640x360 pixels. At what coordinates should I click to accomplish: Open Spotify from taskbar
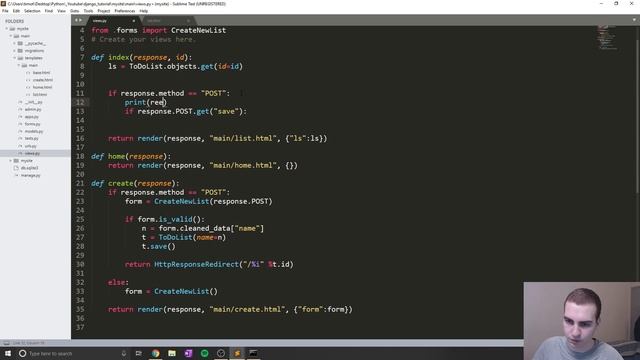204,353
